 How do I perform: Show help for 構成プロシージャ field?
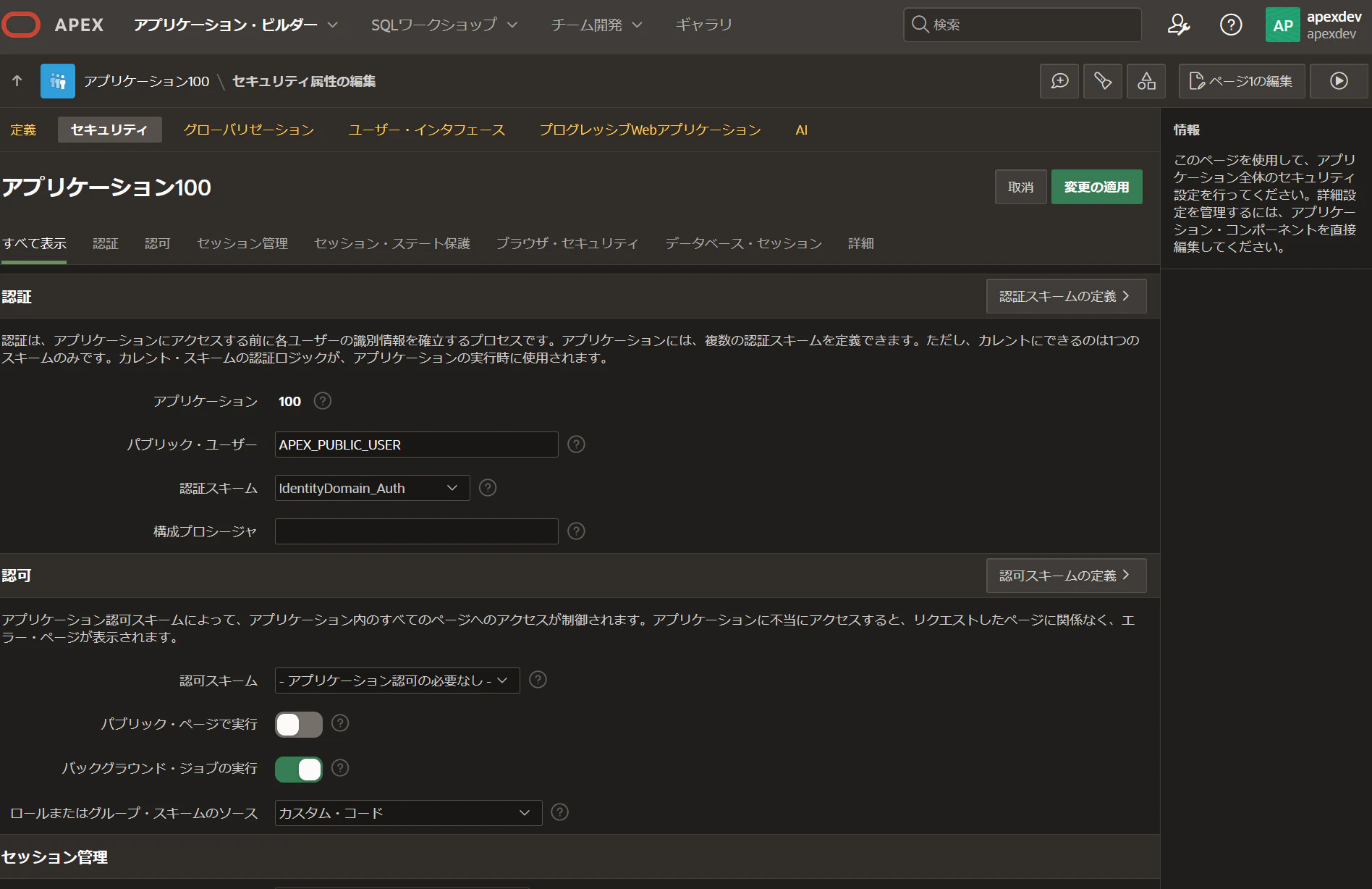[x=576, y=531]
